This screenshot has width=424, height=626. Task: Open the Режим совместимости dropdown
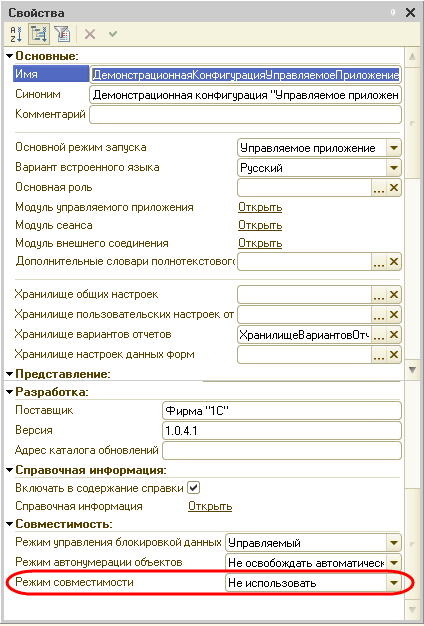coord(394,583)
